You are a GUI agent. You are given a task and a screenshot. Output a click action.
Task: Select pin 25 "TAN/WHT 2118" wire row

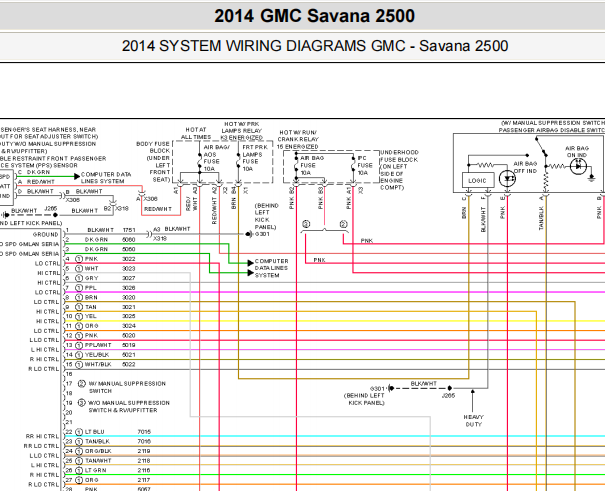click(x=108, y=461)
